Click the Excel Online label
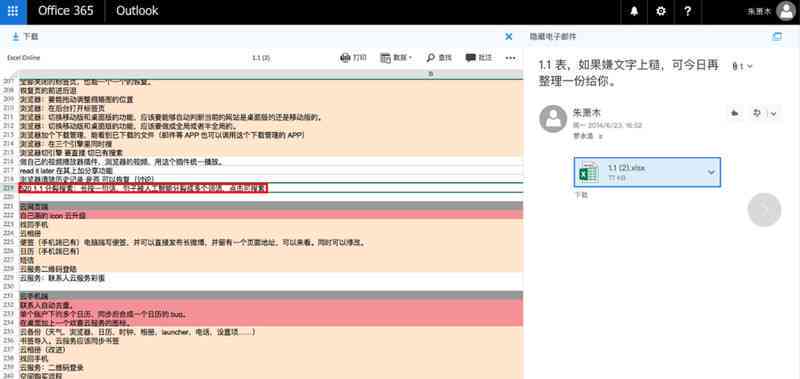 pos(23,58)
